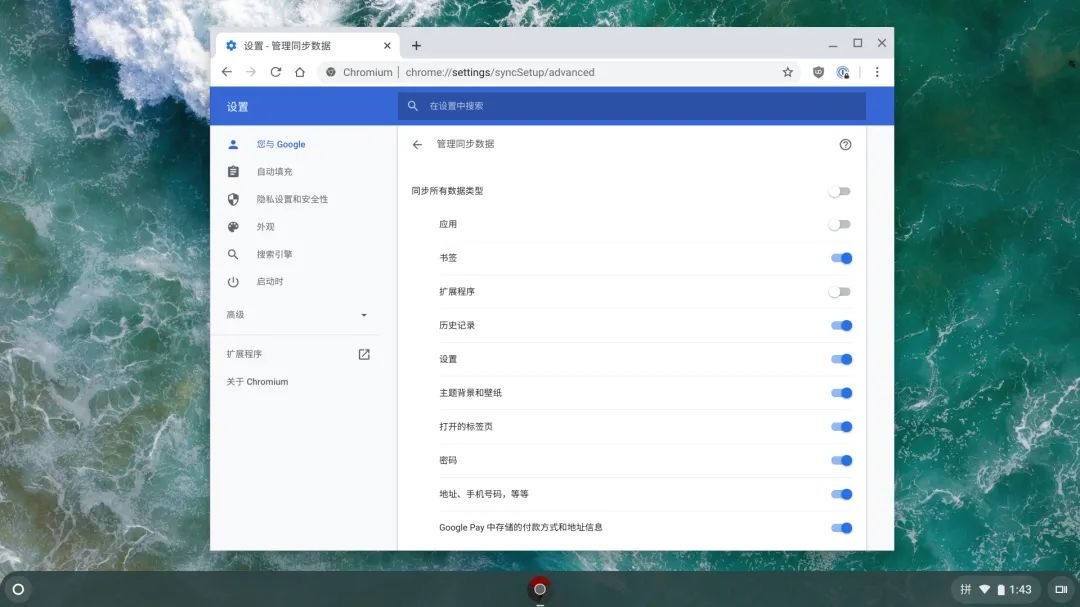
Task: Go back from 管理同步数据 page
Action: point(417,144)
